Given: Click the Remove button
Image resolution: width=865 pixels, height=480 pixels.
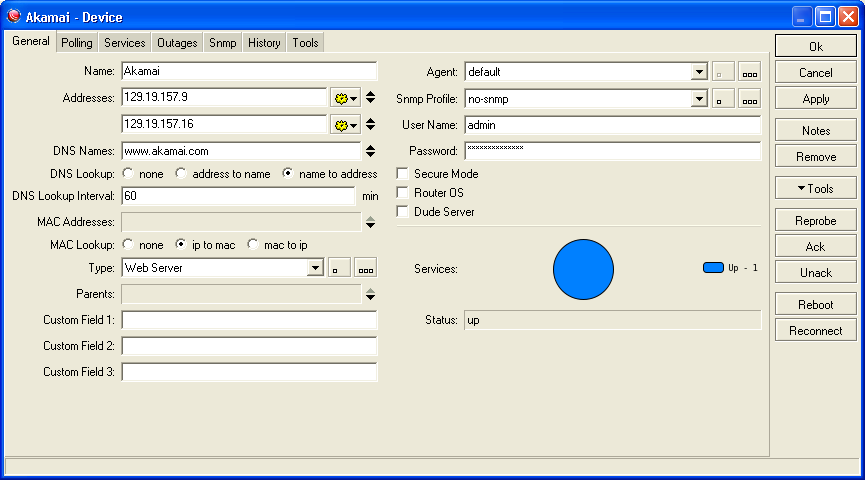Looking at the screenshot, I should (x=815, y=157).
